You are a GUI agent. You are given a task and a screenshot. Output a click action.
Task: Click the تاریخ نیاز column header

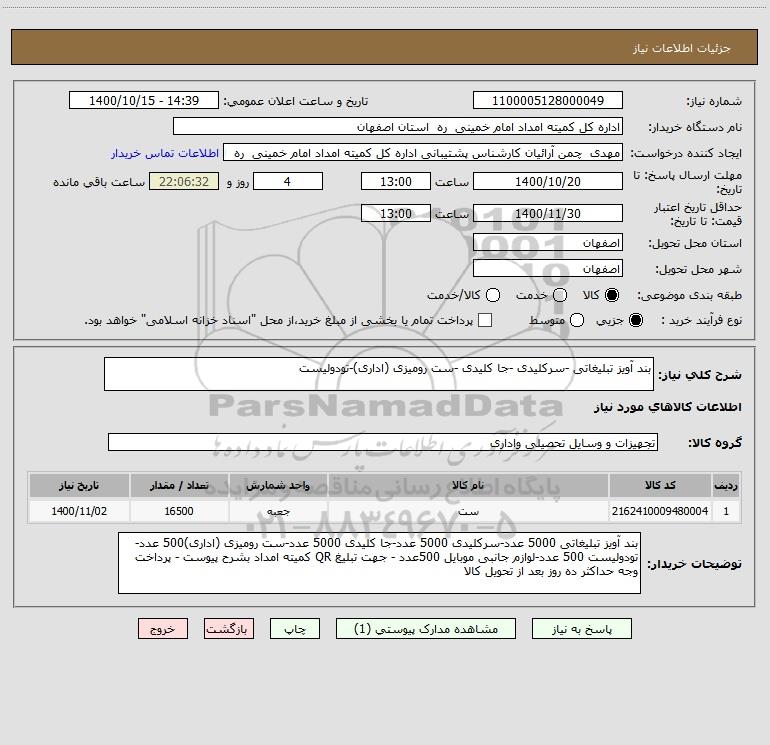click(79, 485)
